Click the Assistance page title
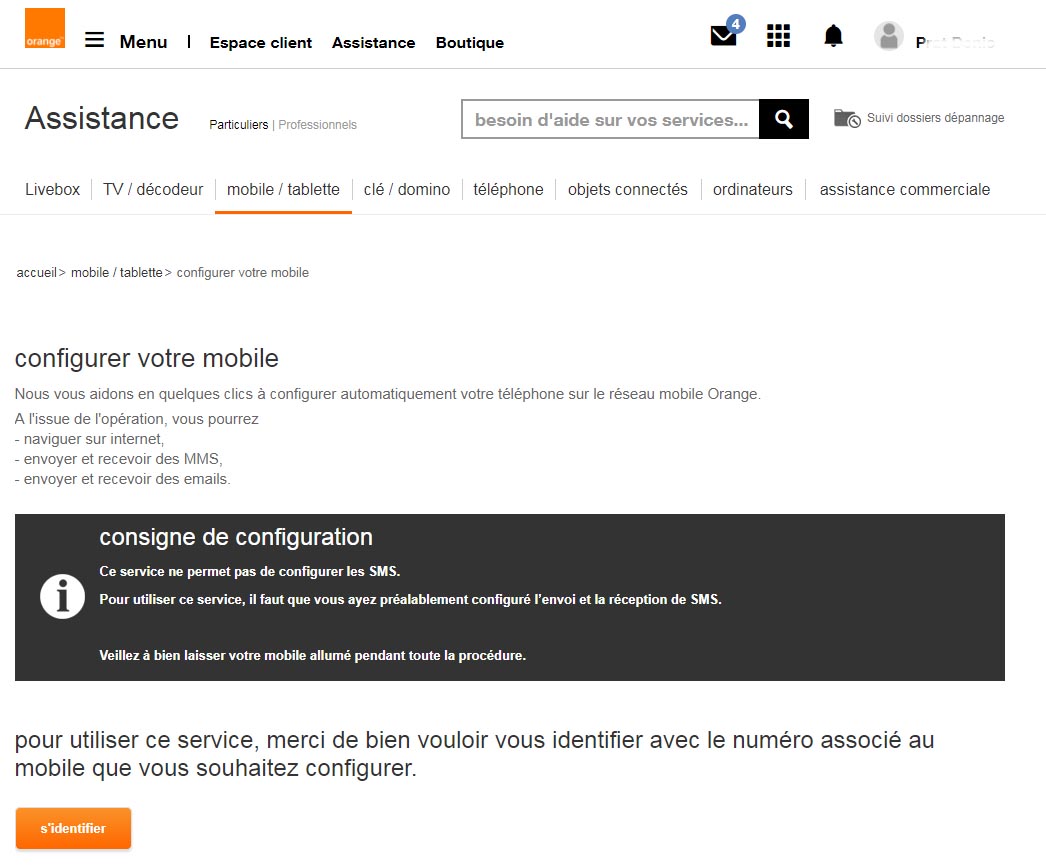 pyautogui.click(x=102, y=119)
